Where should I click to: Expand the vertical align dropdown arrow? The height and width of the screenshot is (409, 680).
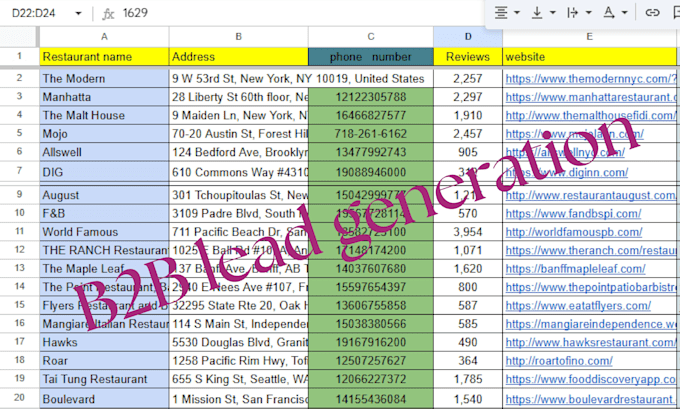pyautogui.click(x=552, y=13)
